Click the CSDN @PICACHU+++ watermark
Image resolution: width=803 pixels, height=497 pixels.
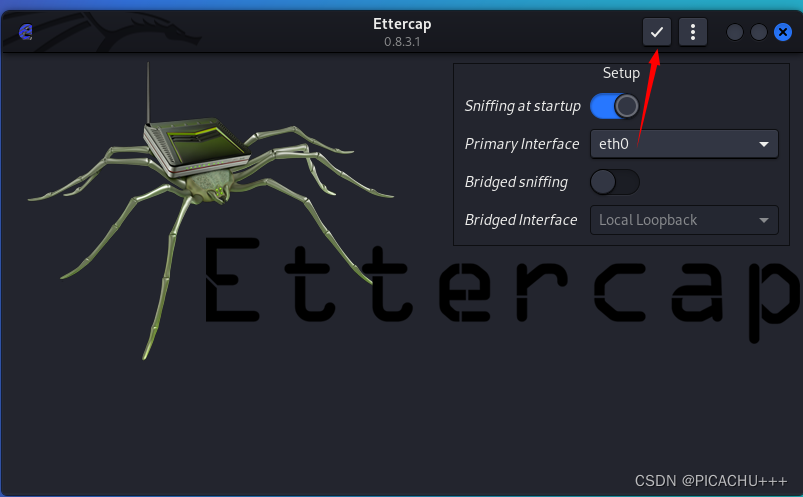tap(713, 481)
